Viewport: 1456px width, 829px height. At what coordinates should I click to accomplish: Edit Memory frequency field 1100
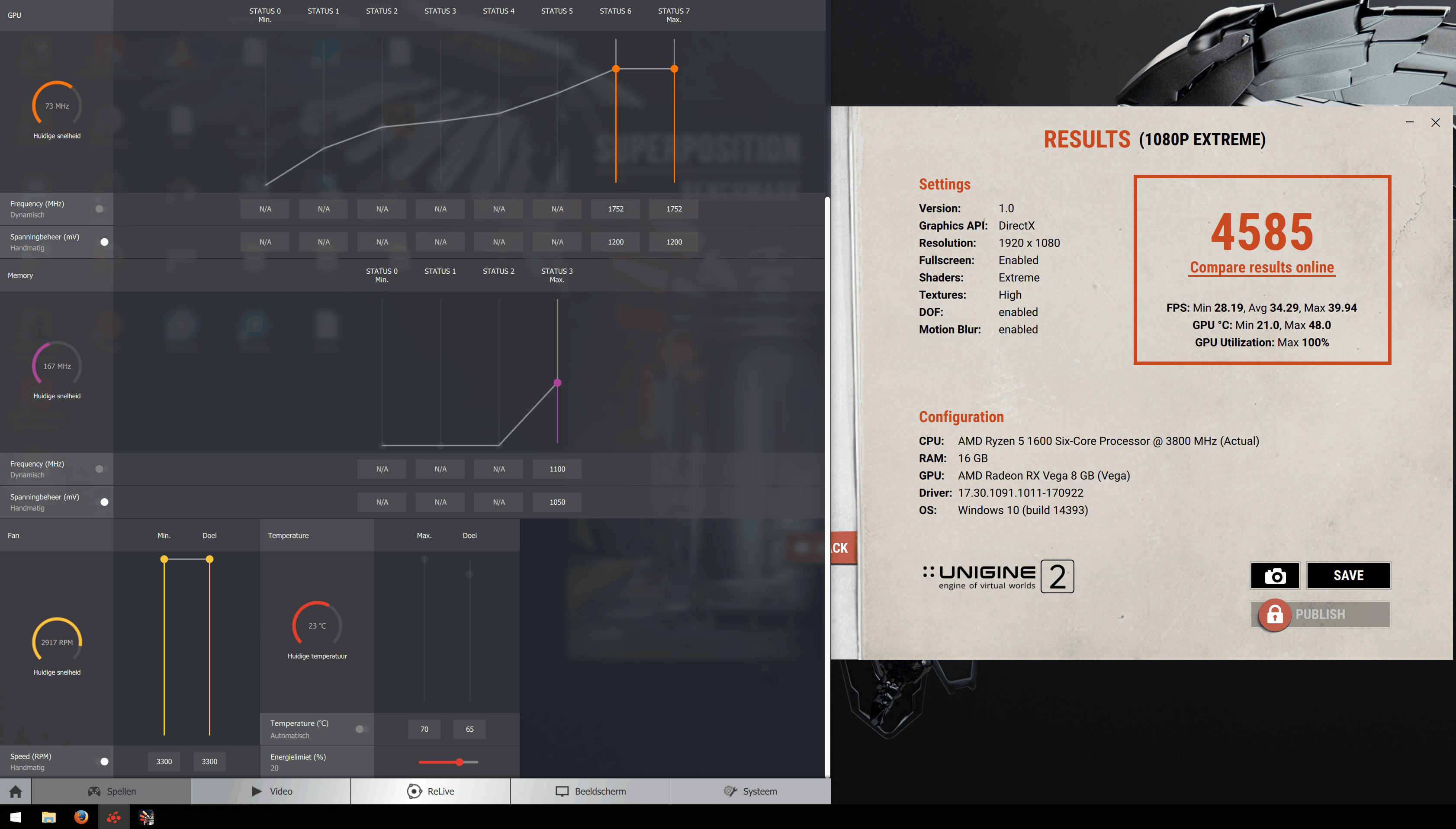tap(558, 469)
